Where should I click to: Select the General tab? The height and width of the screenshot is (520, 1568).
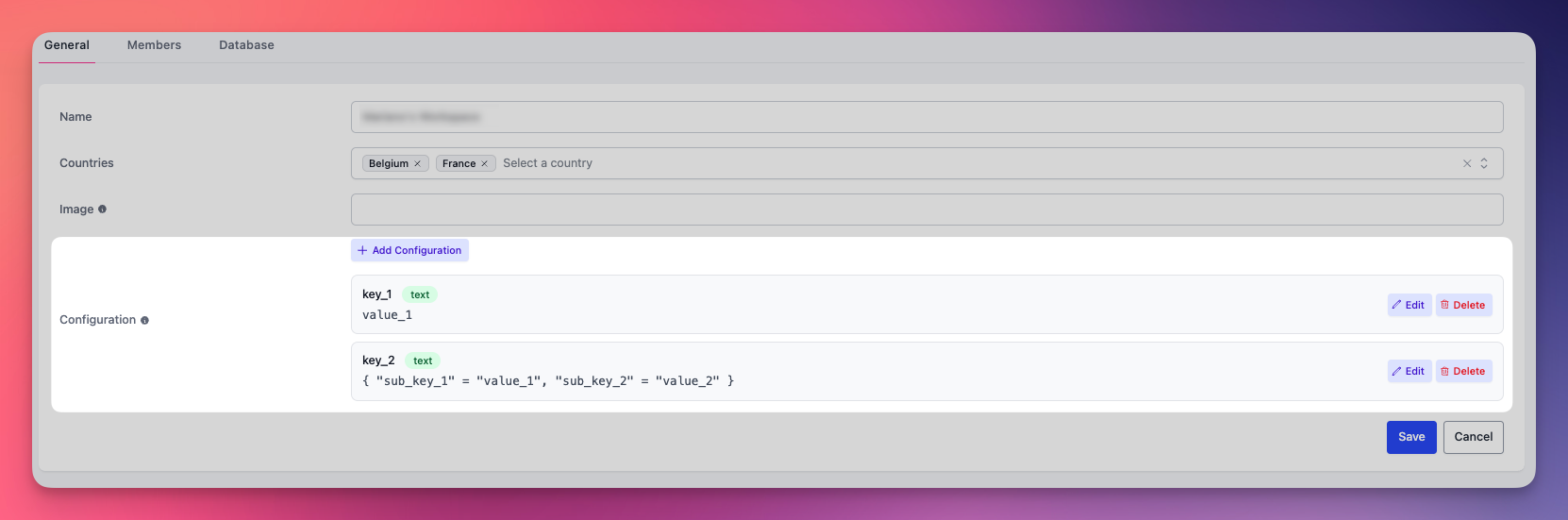point(67,45)
